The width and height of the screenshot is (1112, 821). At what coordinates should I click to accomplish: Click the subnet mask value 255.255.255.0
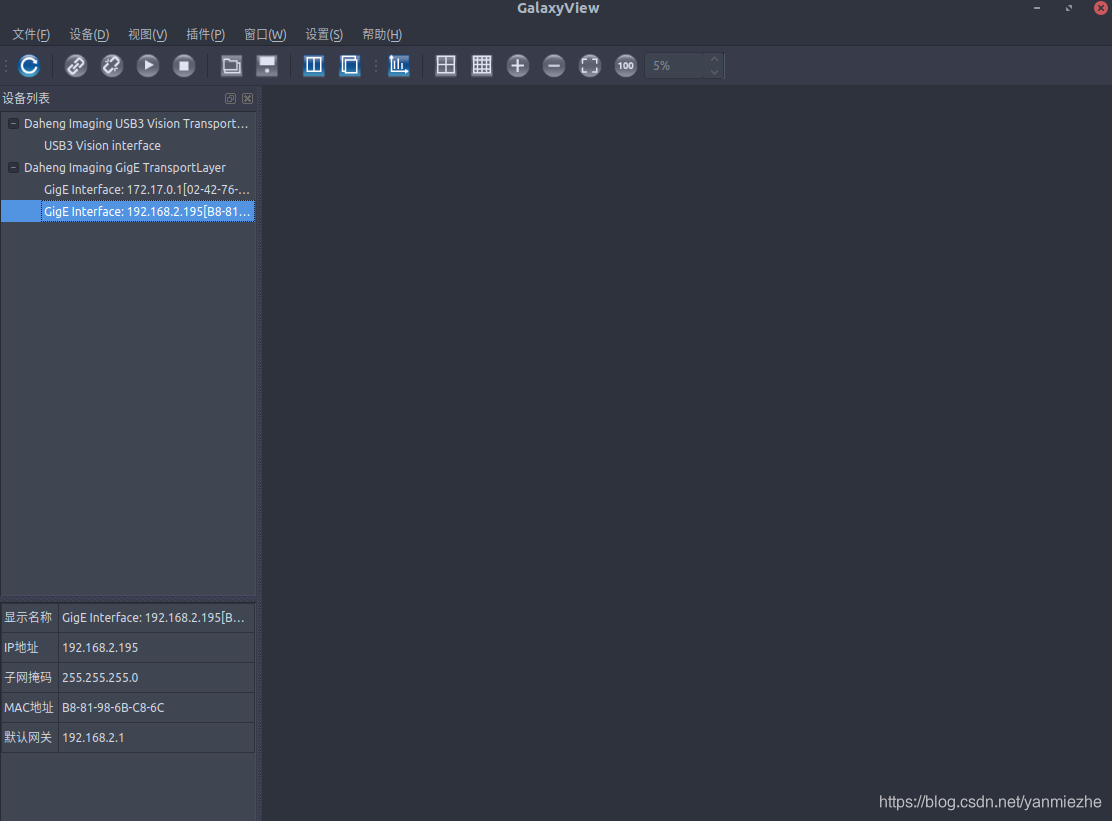[156, 677]
